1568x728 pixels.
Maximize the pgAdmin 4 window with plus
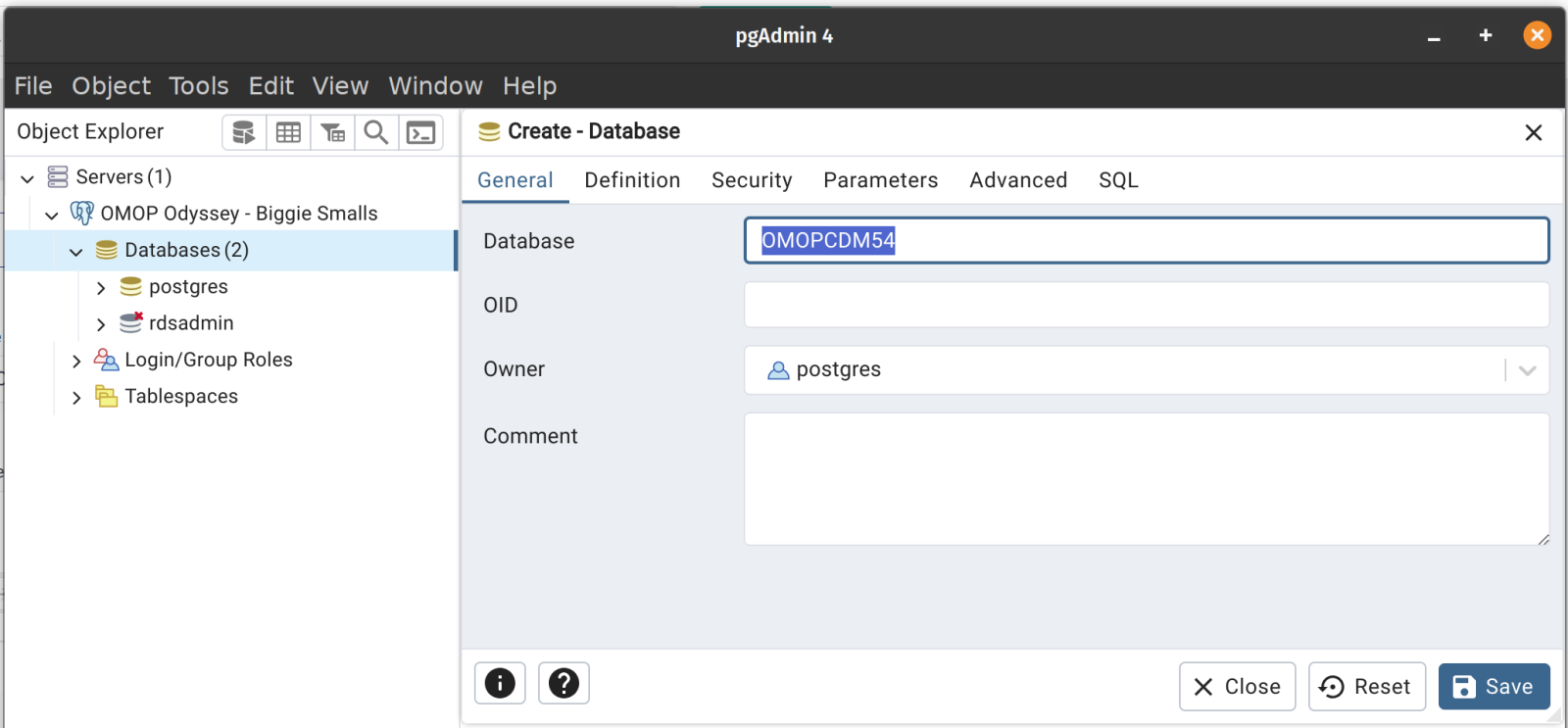1486,35
